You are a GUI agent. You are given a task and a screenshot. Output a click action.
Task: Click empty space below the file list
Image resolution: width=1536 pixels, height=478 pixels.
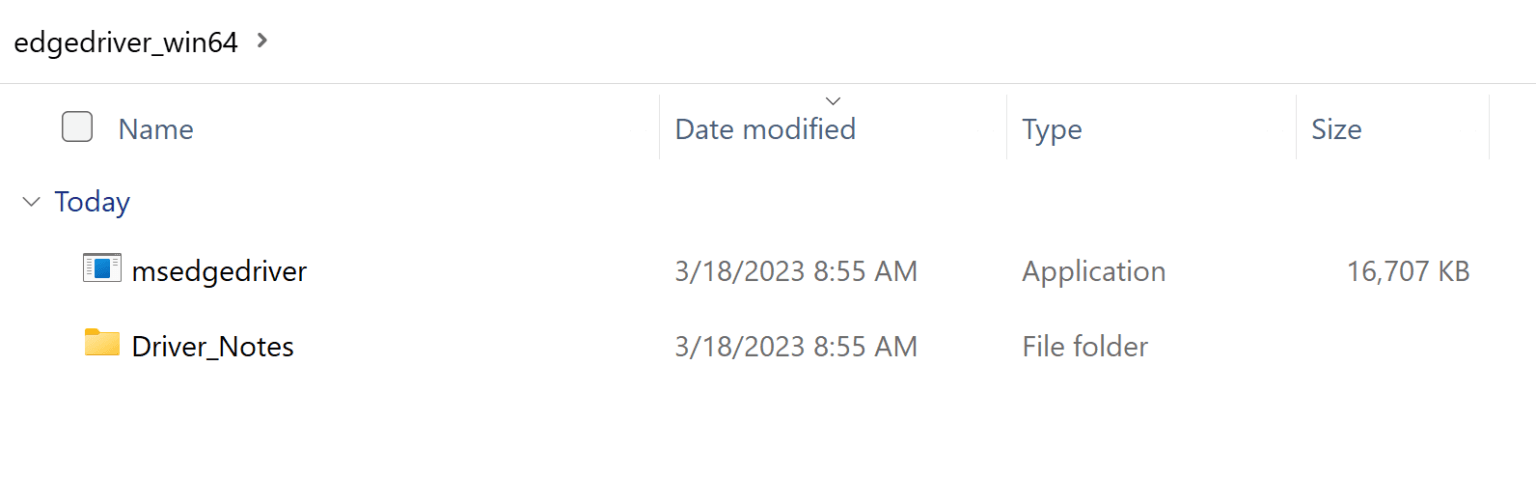tap(760, 430)
